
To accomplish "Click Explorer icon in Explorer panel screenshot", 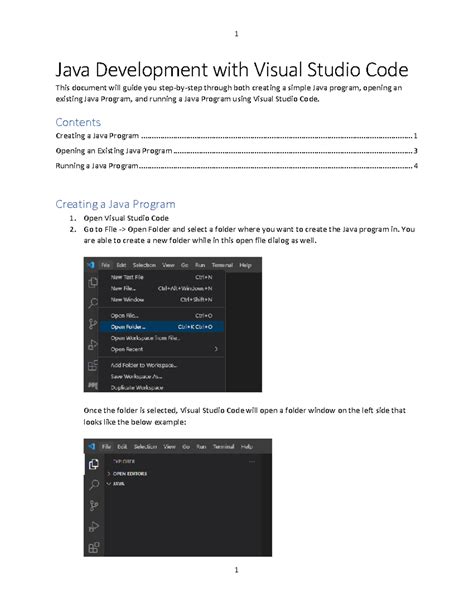I will point(93,464).
